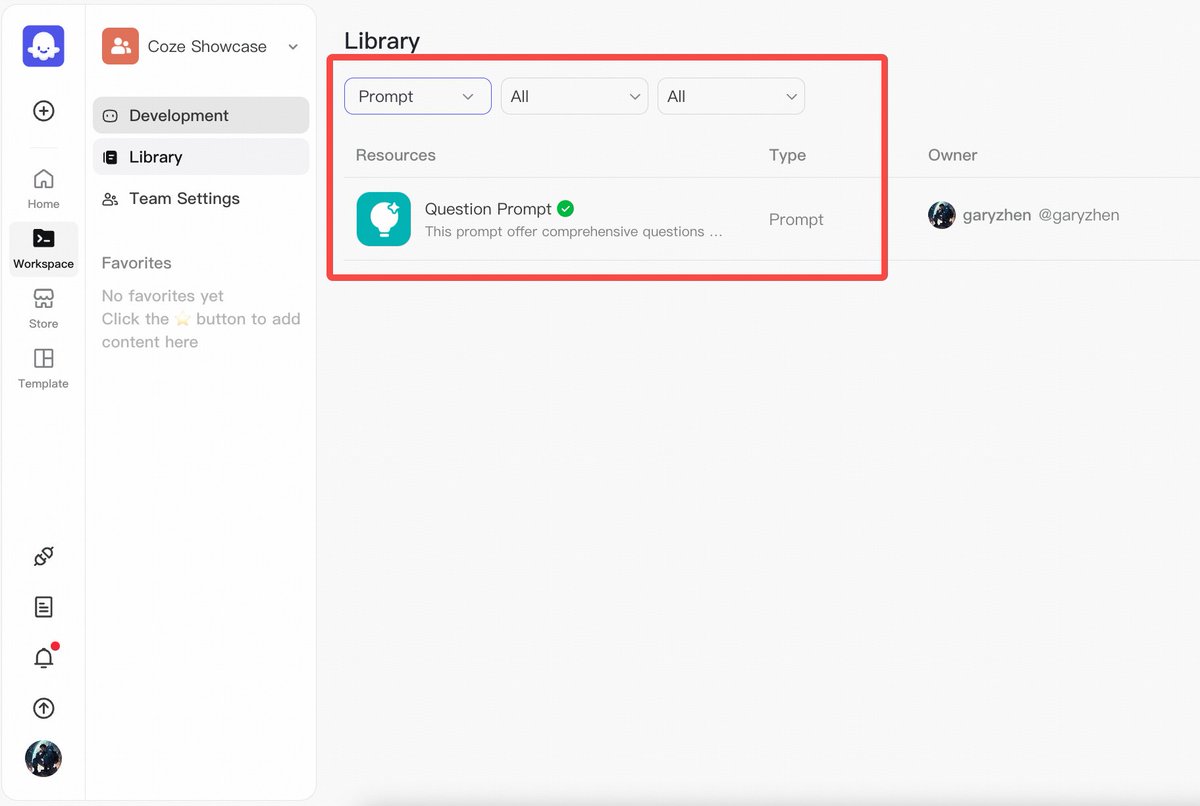
Task: Click the garyzhen owner name
Action: 997,215
